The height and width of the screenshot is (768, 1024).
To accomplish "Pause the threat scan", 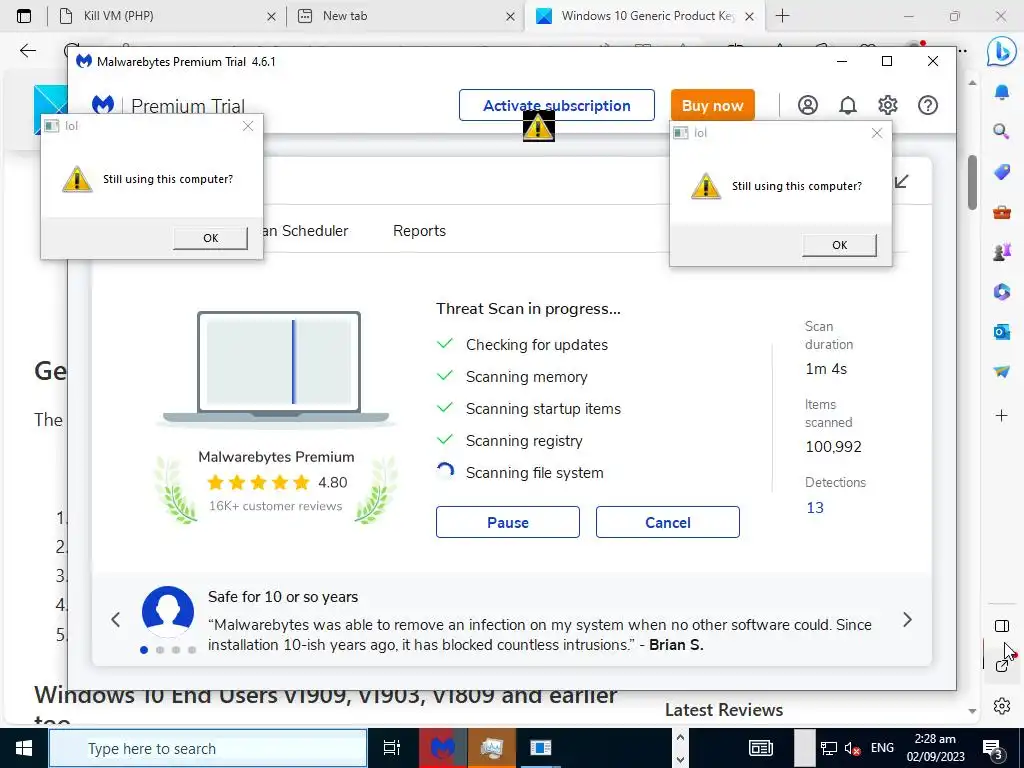I will click(x=507, y=522).
